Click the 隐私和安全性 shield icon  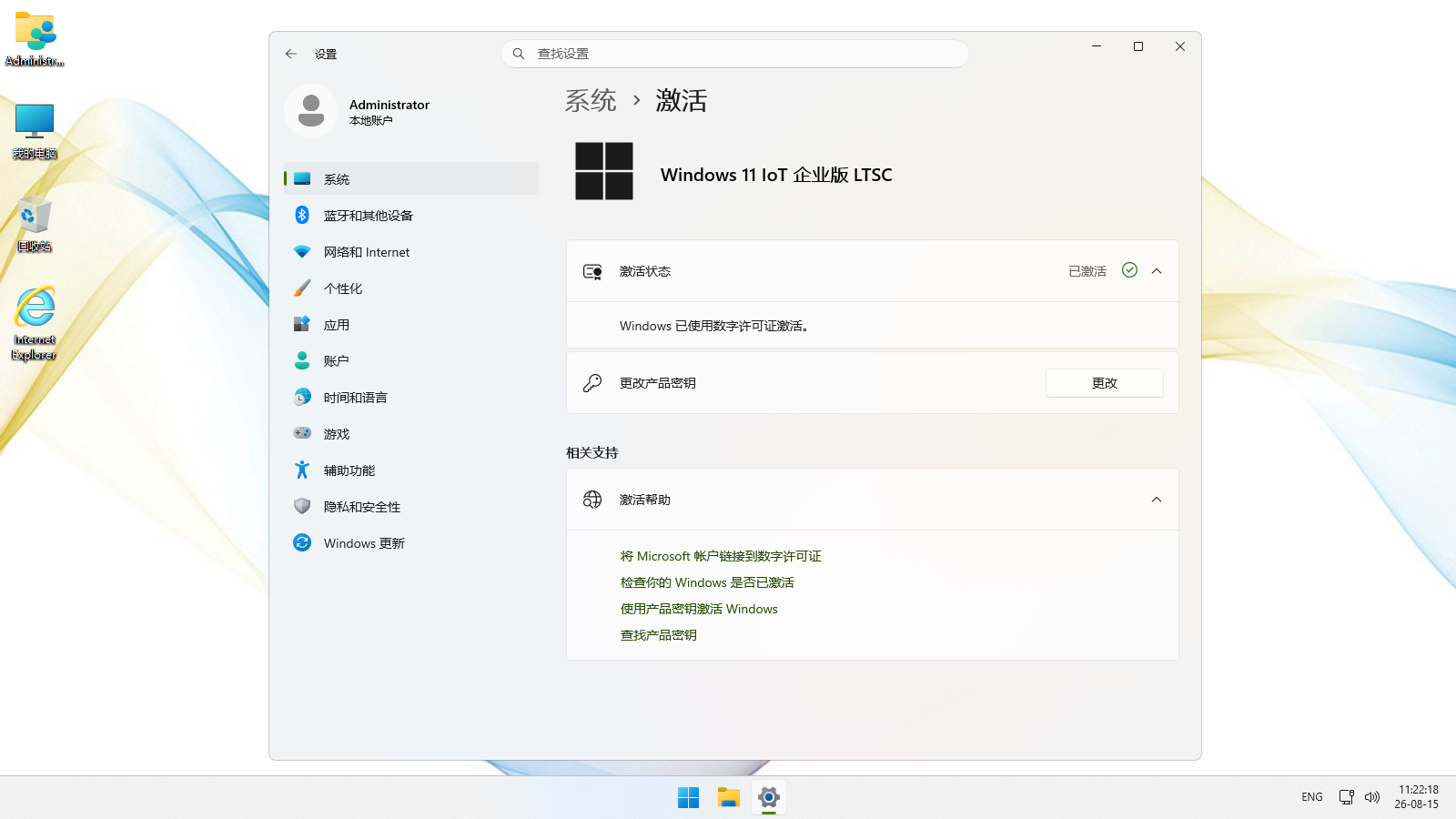click(302, 506)
